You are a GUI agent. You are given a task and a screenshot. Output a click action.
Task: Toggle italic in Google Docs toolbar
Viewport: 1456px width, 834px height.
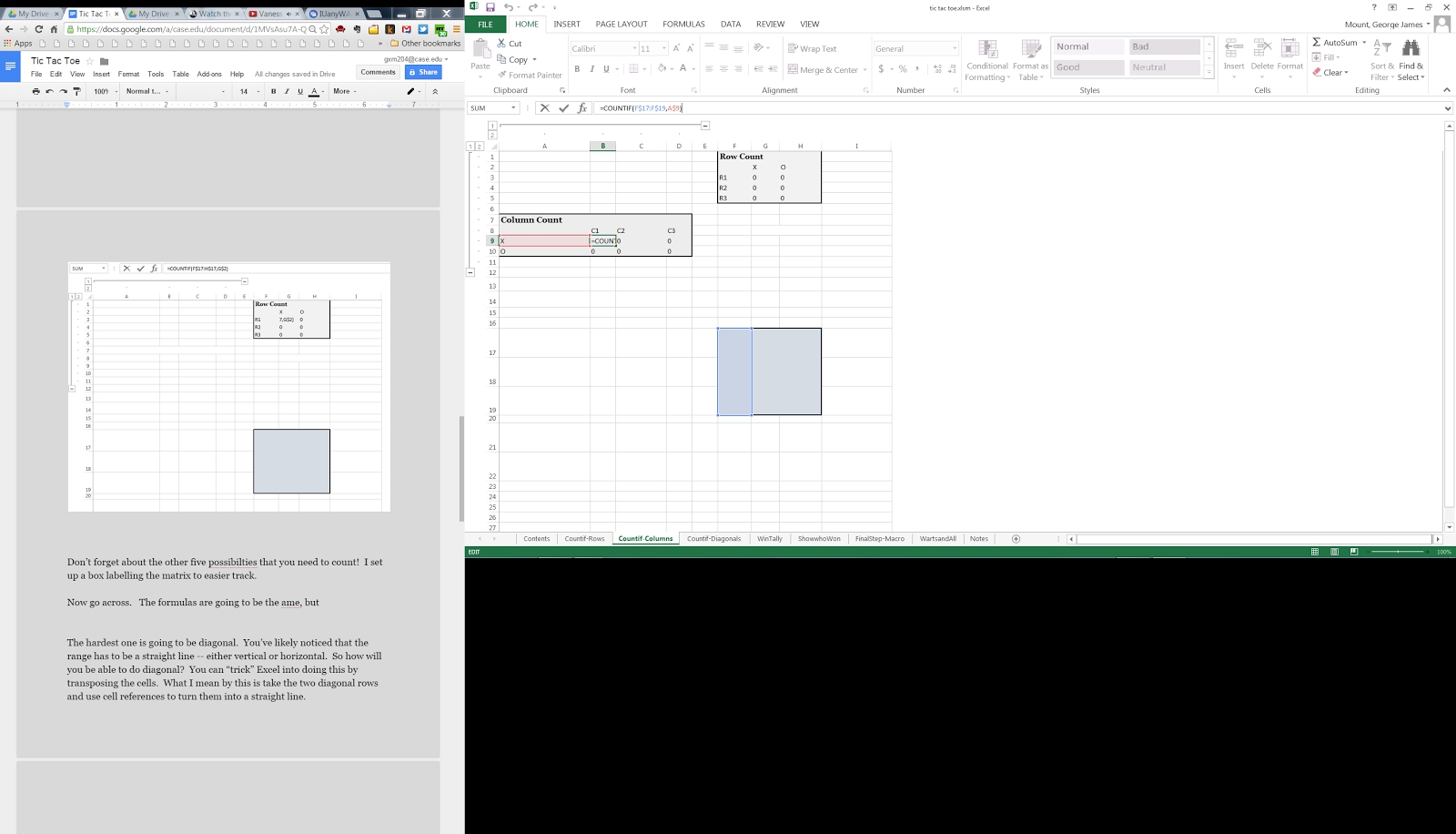287,91
